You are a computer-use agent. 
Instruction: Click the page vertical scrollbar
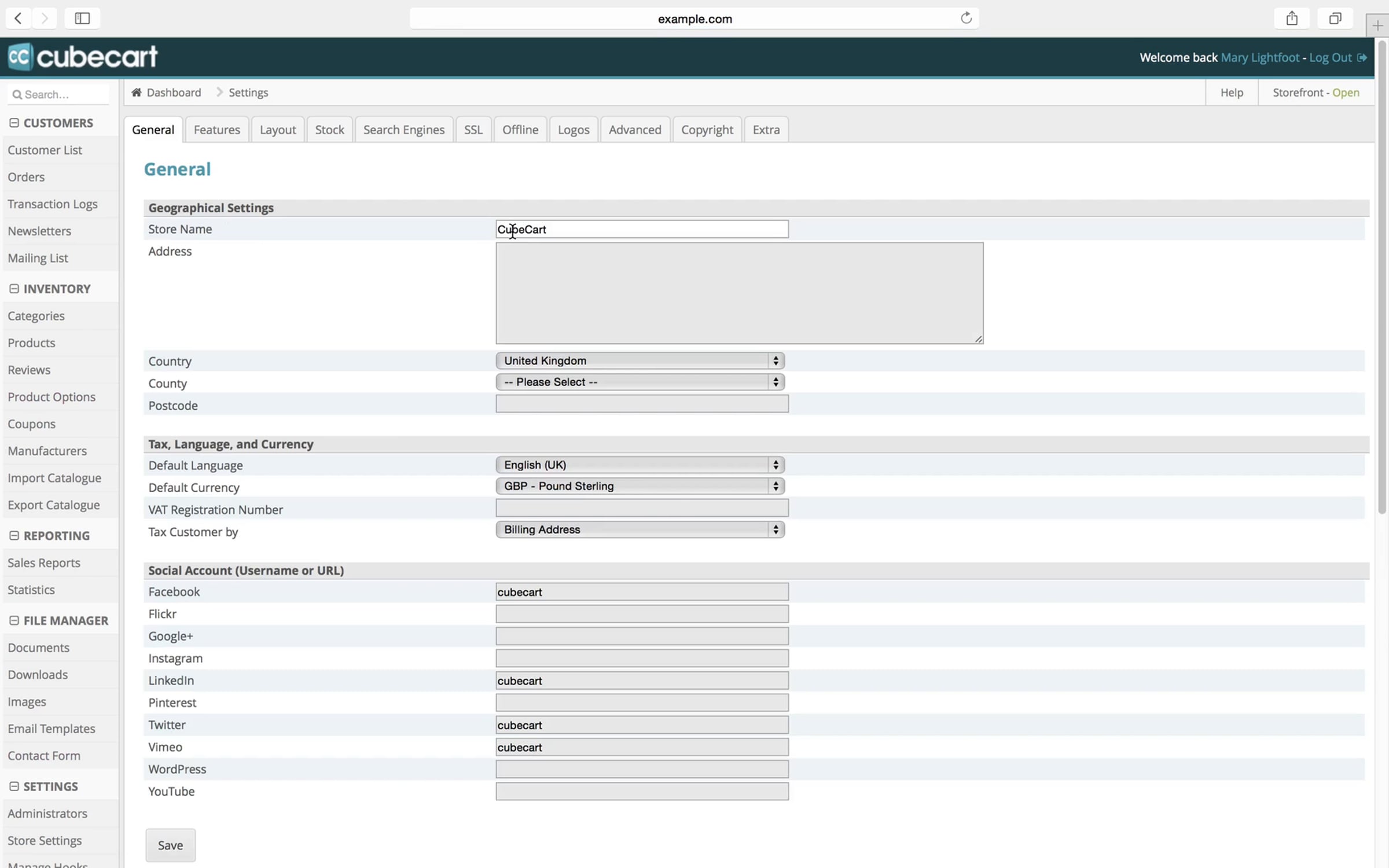(x=1382, y=278)
